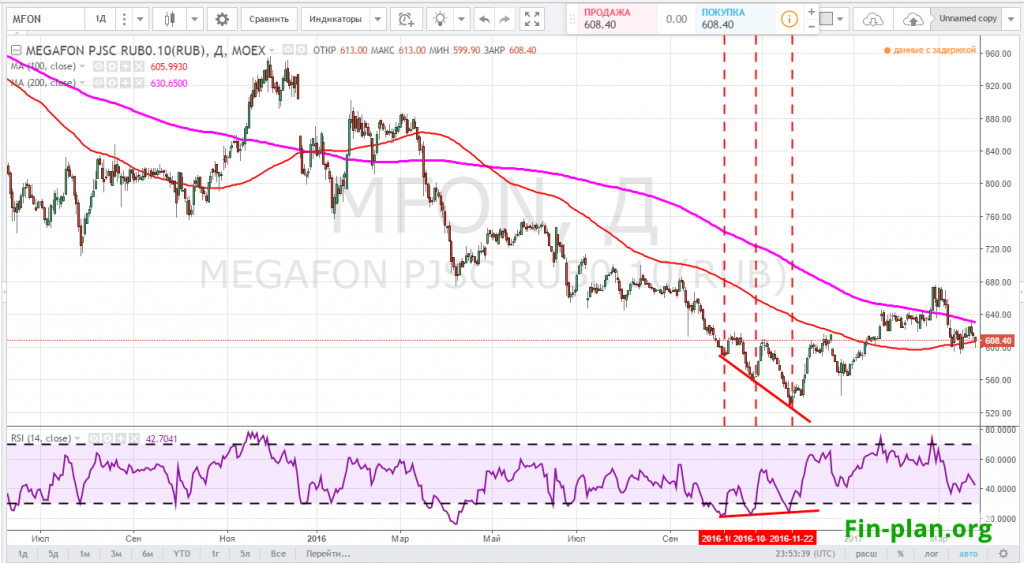Select the YTD time range tab
Image resolution: width=1024 pixels, height=563 pixels.
point(181,553)
